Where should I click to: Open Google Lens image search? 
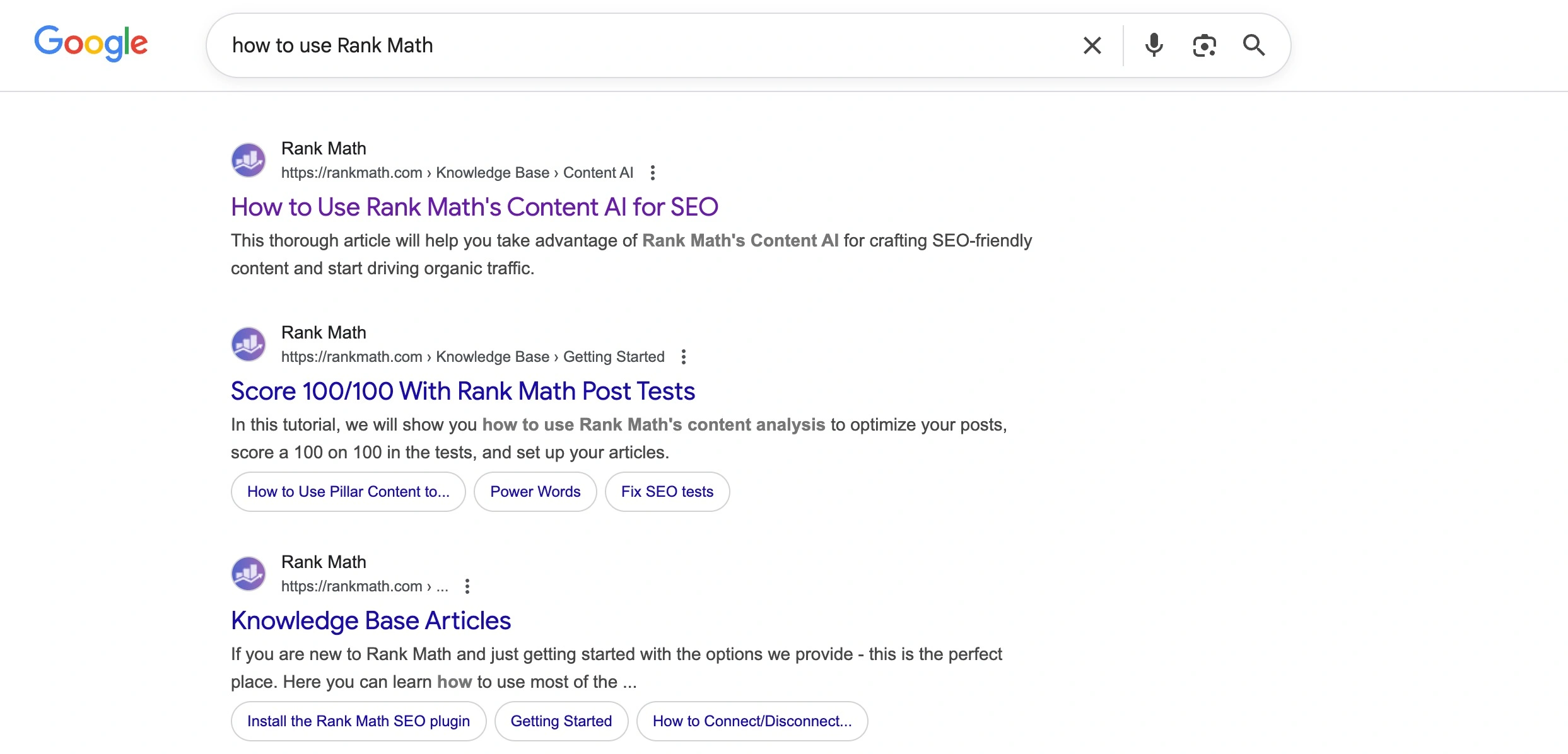point(1204,45)
